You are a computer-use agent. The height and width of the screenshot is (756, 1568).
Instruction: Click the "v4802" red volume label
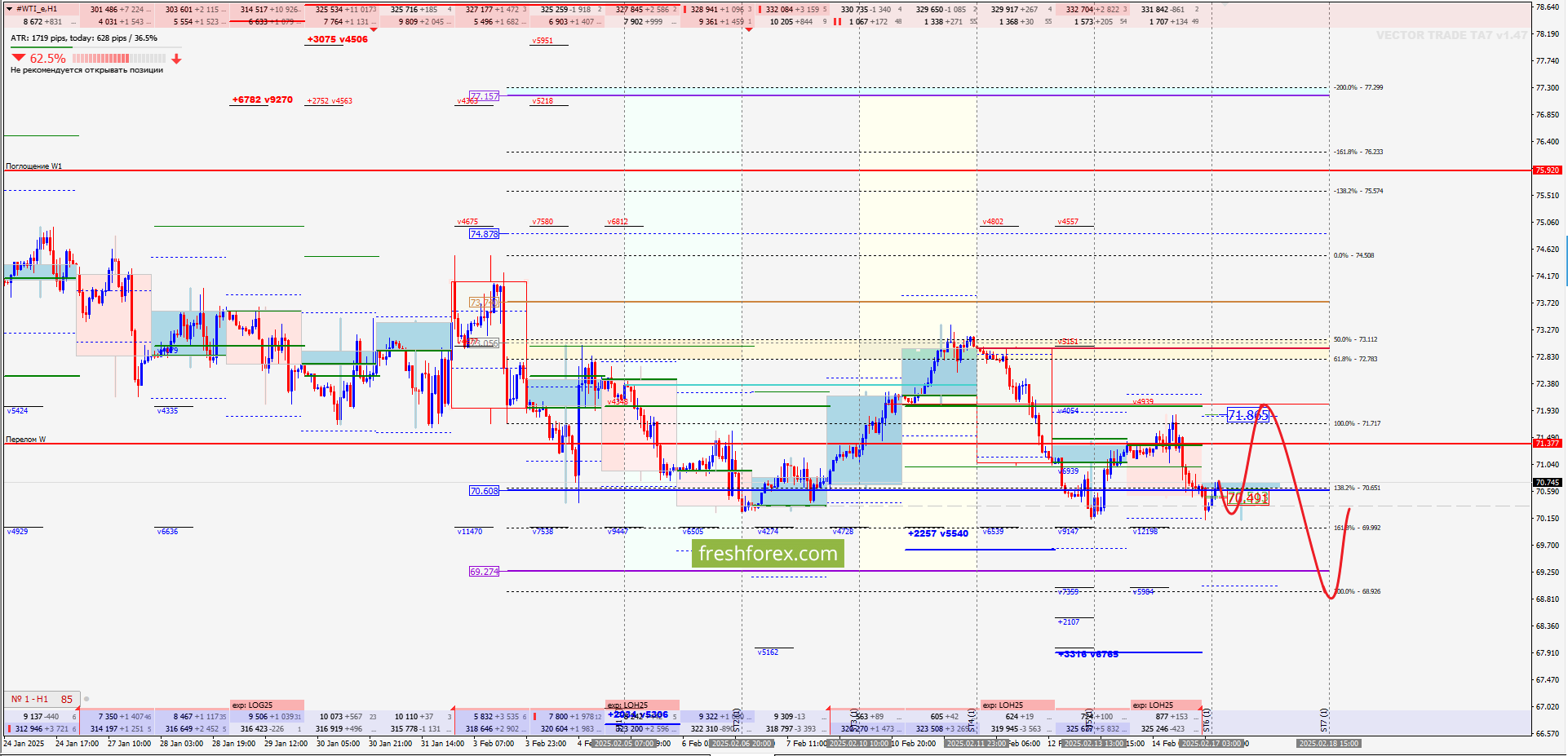pos(993,222)
